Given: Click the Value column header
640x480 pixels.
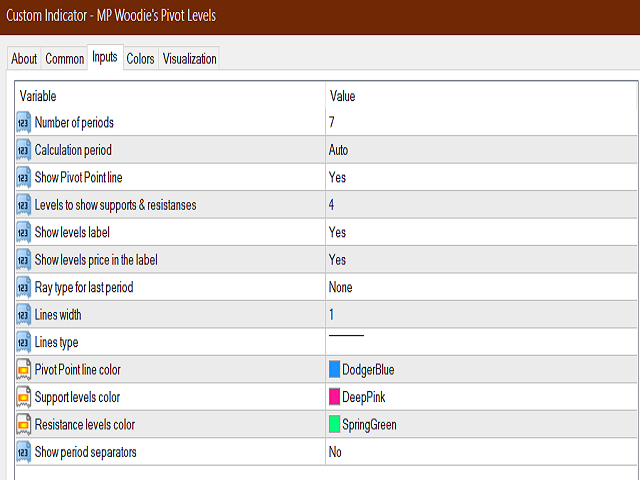Looking at the screenshot, I should [481, 96].
